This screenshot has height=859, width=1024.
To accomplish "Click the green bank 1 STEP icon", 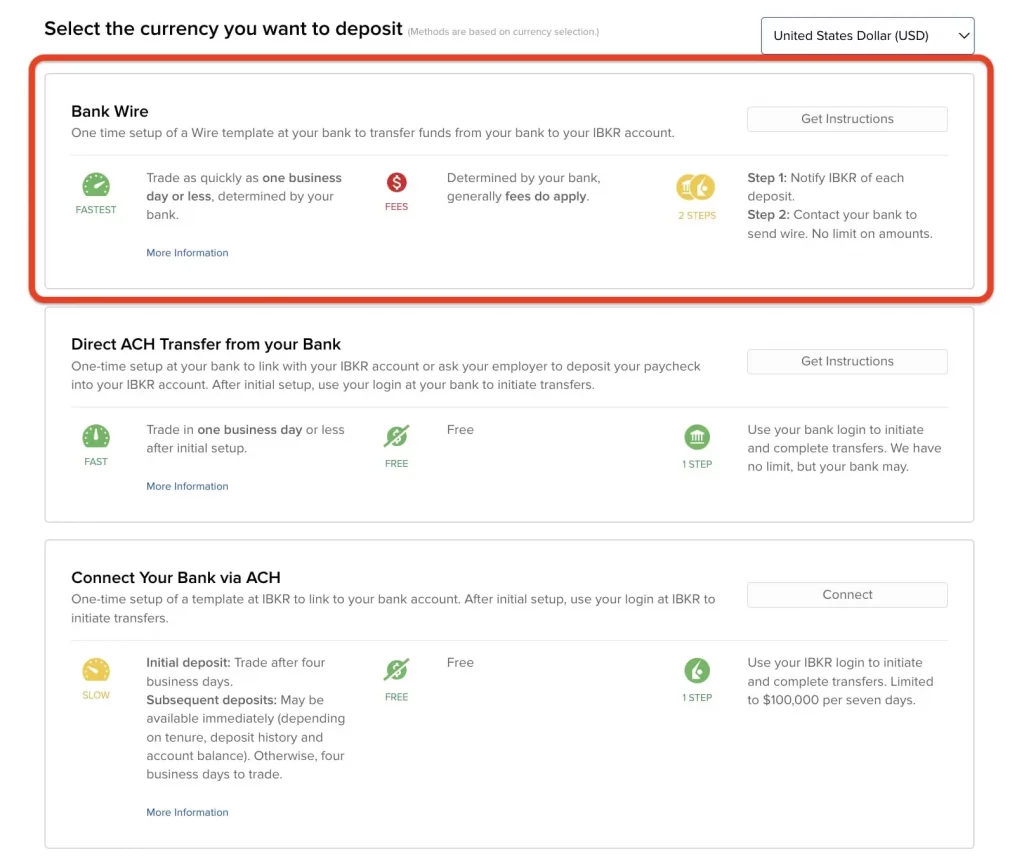I will 697,437.
